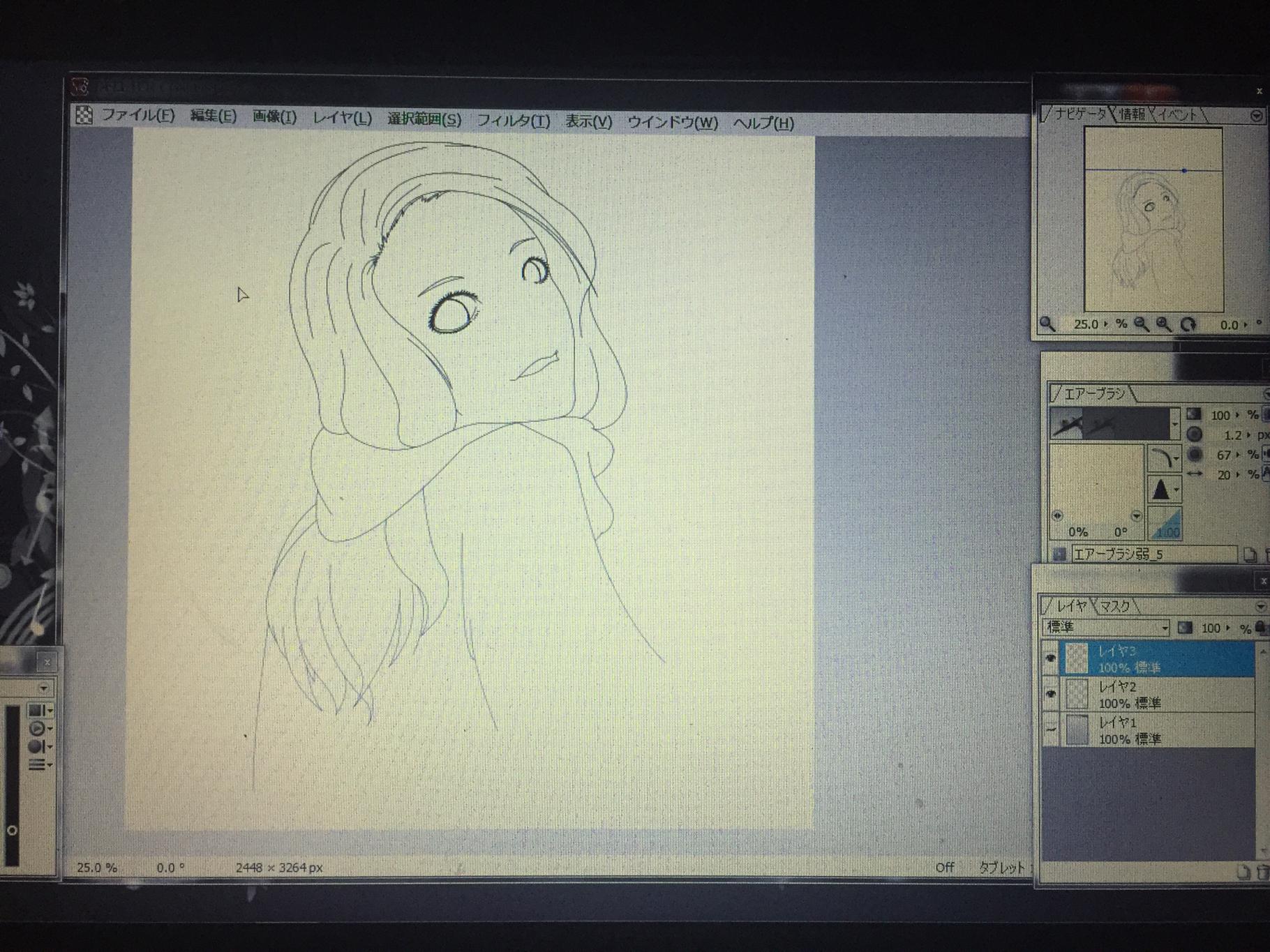Viewport: 1270px width, 952px height.
Task: Switch to the 情報 tab
Action: point(1132,114)
